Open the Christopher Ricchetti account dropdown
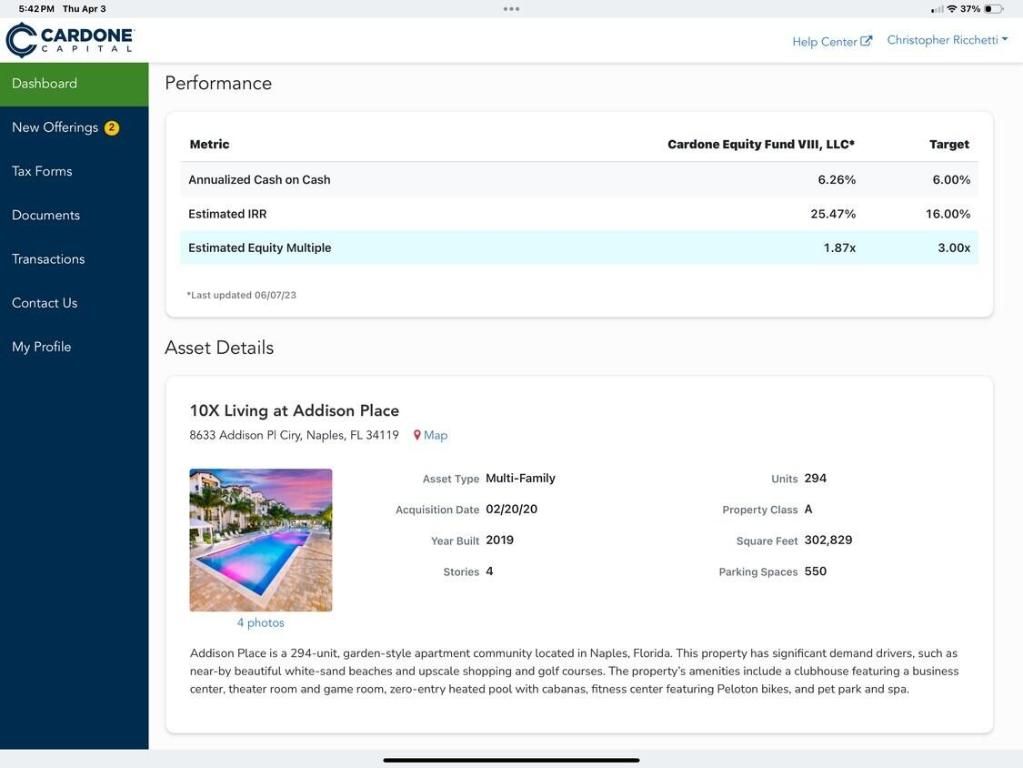 pos(945,40)
